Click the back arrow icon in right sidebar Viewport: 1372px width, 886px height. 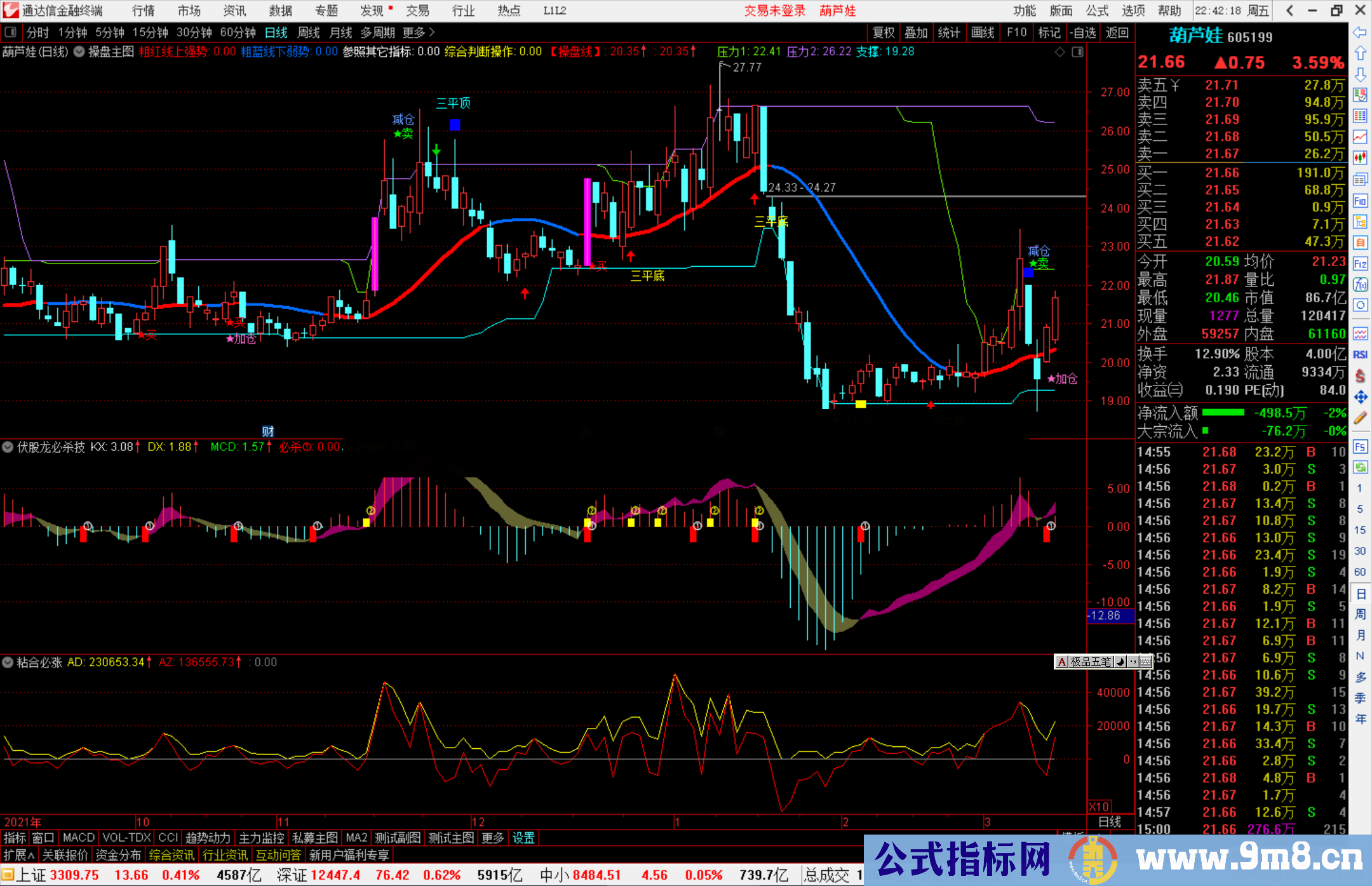[1360, 32]
